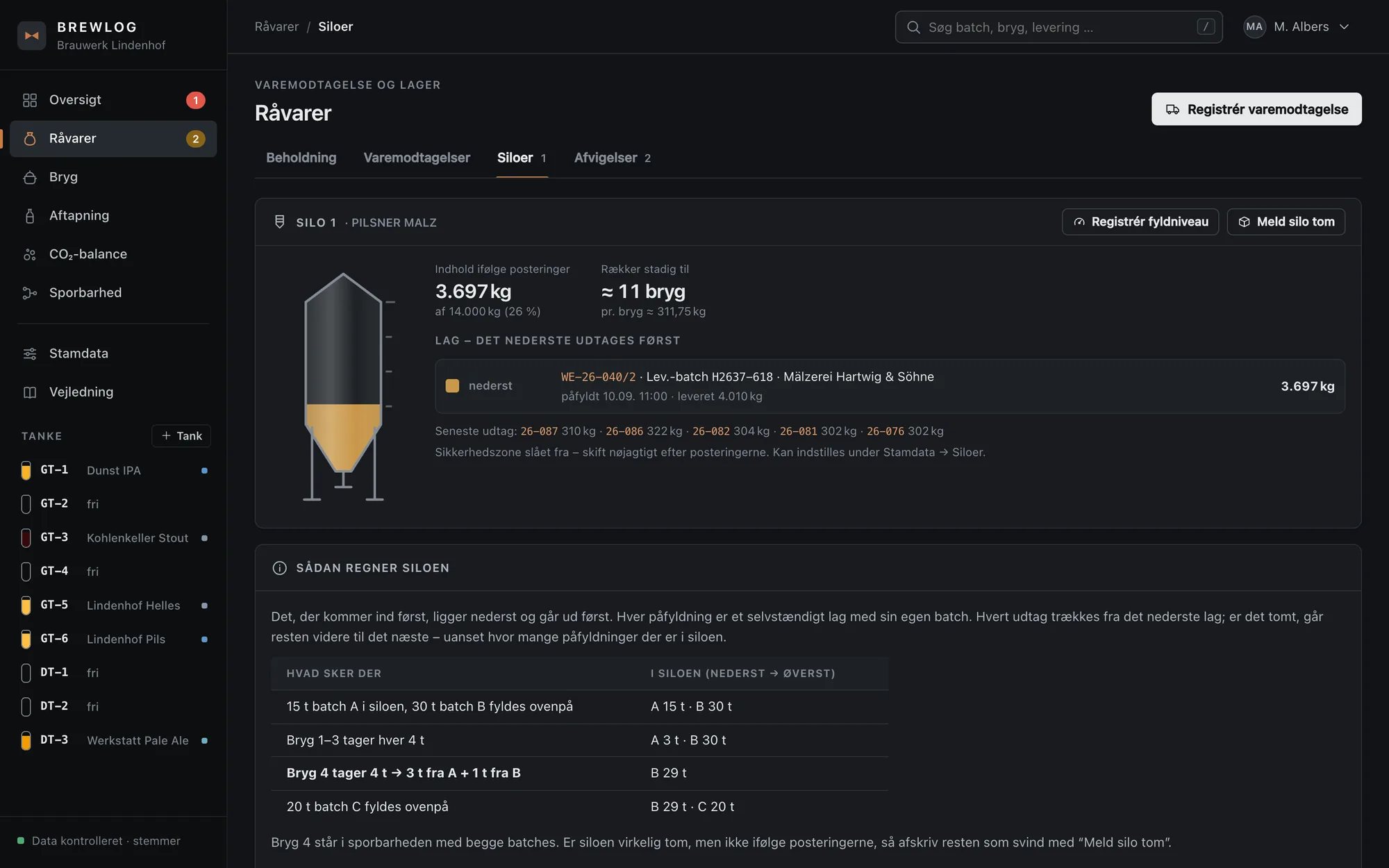Viewport: 1389px width, 868px height.
Task: Click Data kontrolleret status at bottom
Action: point(99,841)
